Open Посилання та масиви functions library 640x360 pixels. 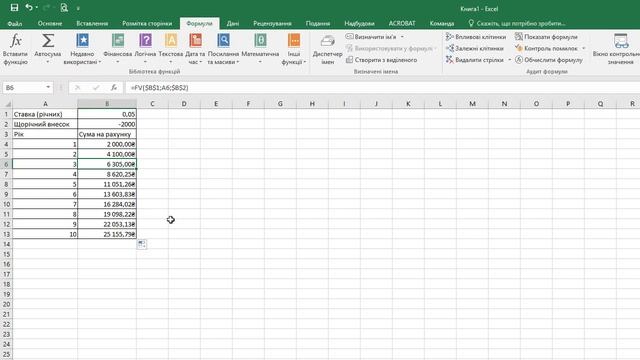[223, 49]
